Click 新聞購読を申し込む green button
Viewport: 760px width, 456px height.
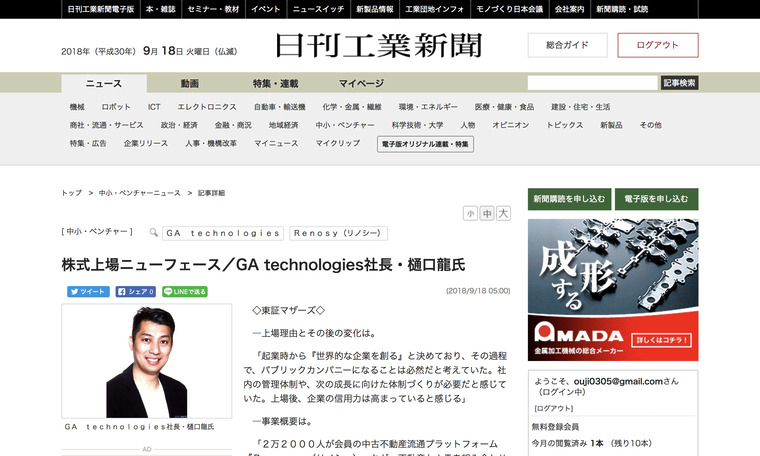click(x=568, y=199)
